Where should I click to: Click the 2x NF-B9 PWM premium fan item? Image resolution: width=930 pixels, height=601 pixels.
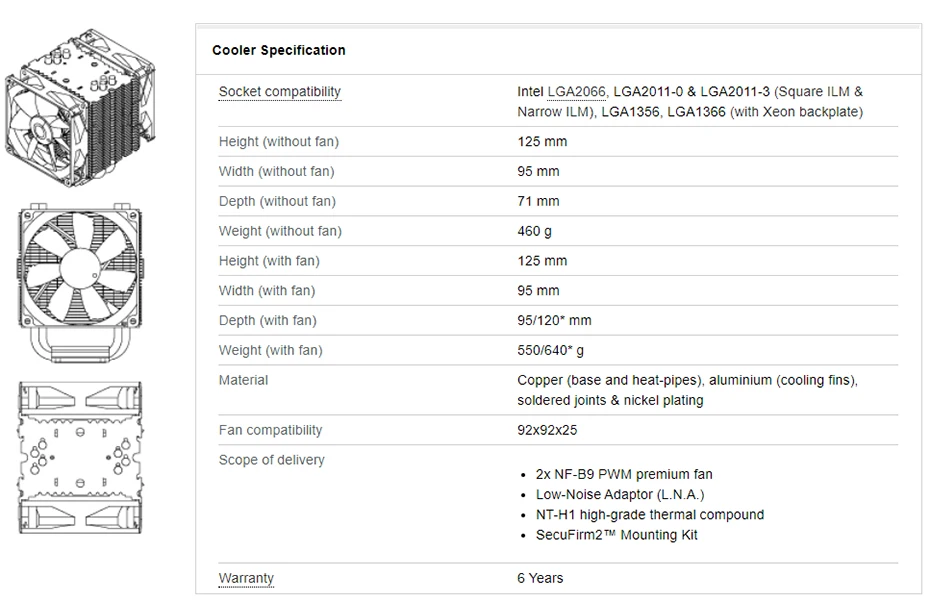(624, 474)
